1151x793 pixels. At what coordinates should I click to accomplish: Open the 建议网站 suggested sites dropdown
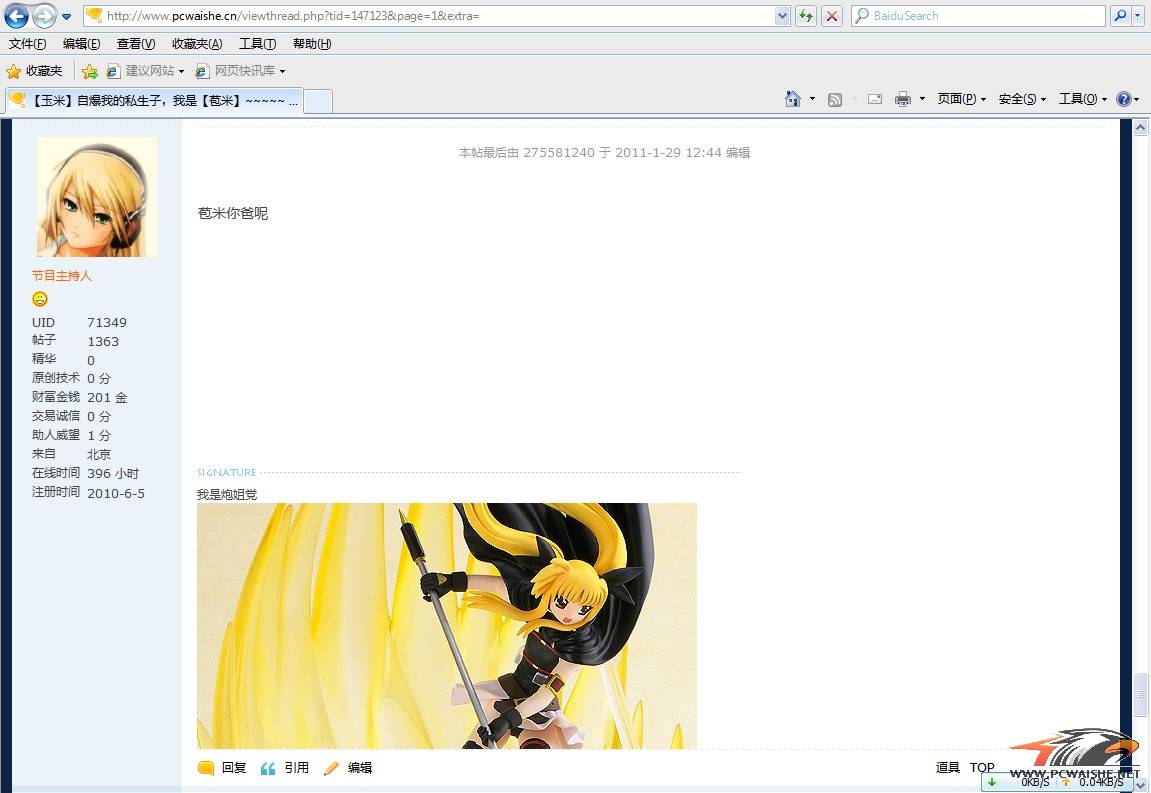(x=147, y=71)
